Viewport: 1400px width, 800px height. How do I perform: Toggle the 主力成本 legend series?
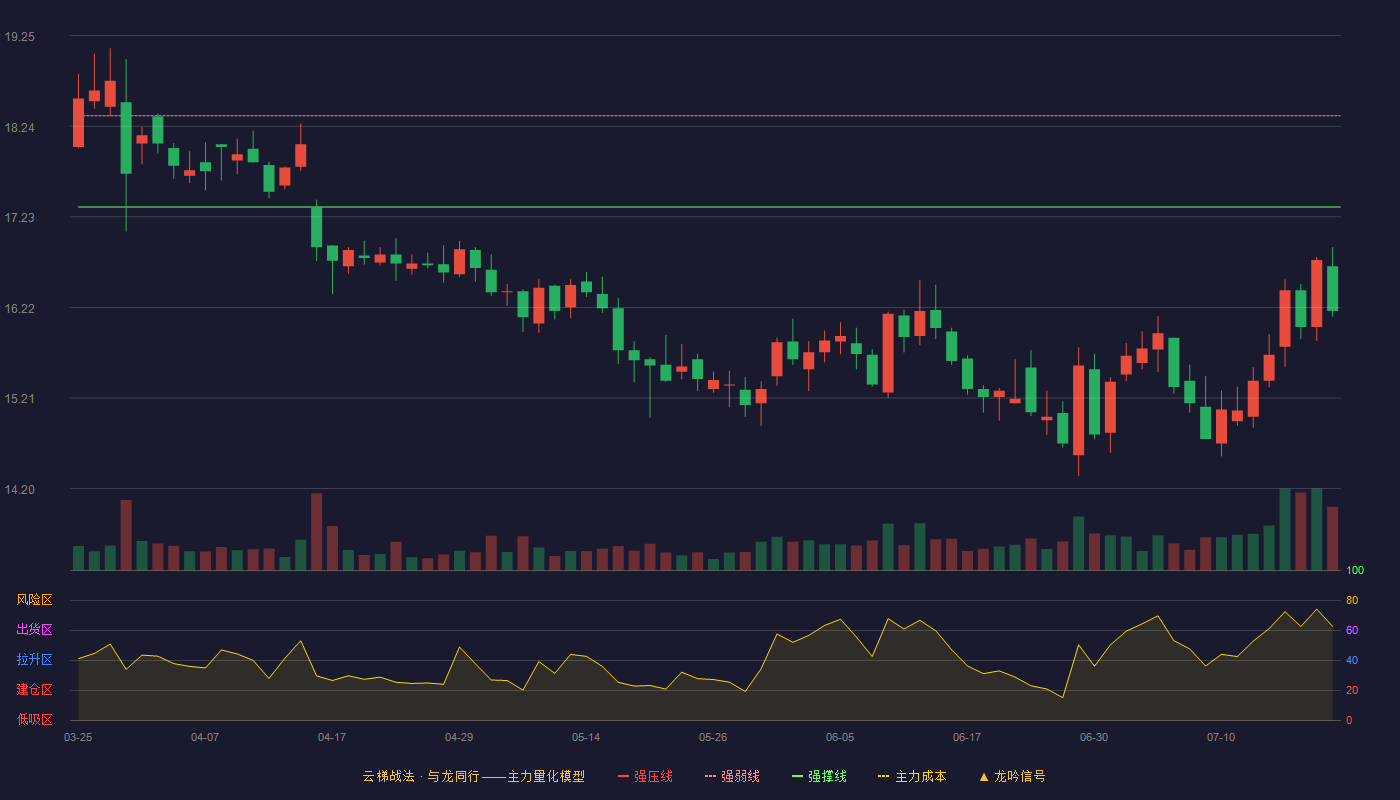pyautogui.click(x=912, y=776)
